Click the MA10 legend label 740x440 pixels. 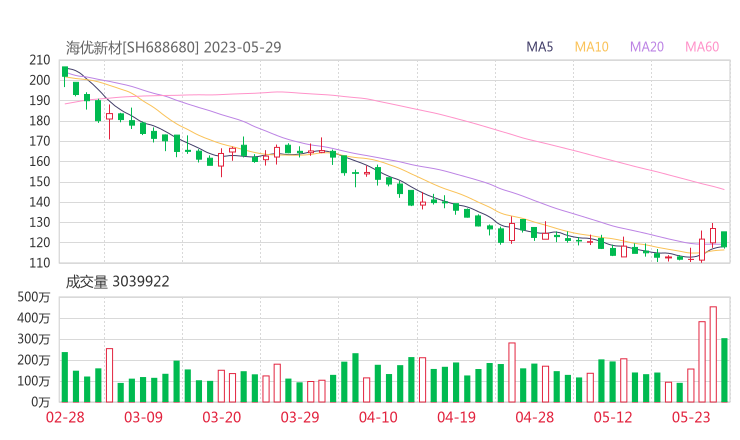pos(591,47)
